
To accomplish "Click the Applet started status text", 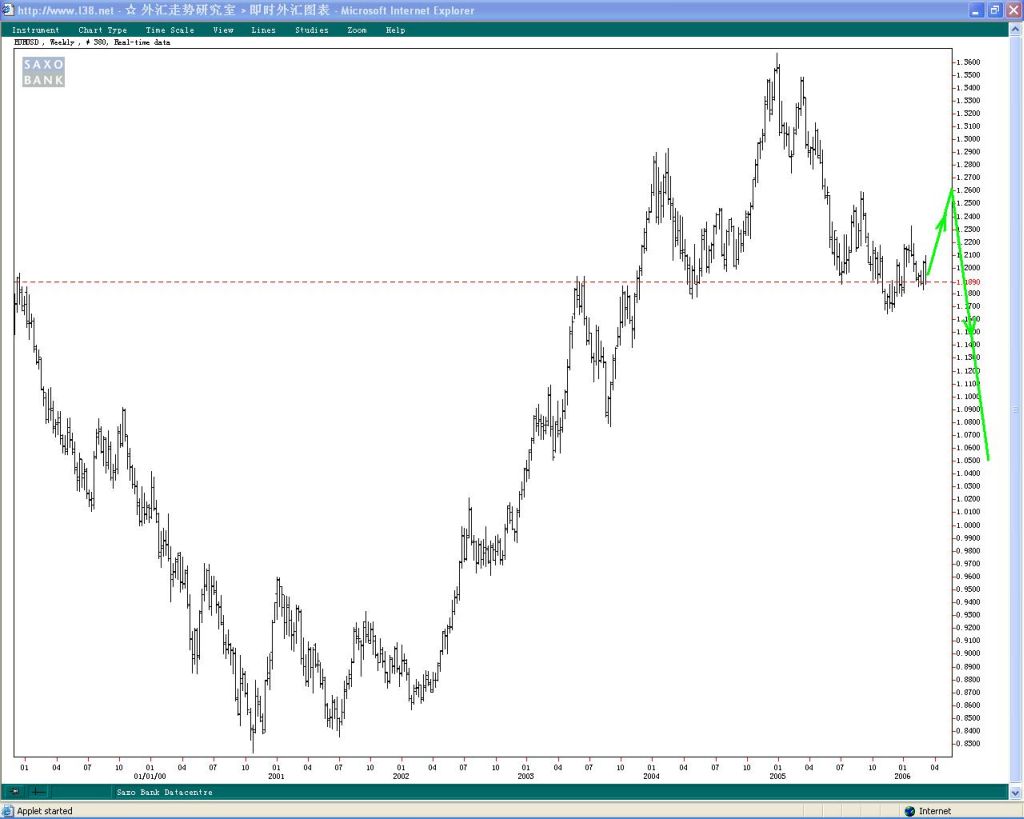I will click(x=44, y=811).
